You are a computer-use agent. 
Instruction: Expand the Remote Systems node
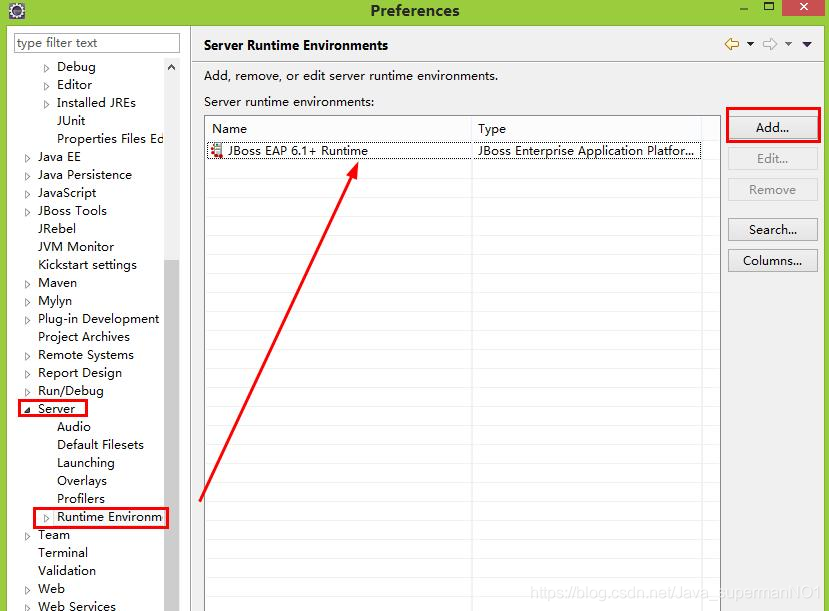click(27, 356)
